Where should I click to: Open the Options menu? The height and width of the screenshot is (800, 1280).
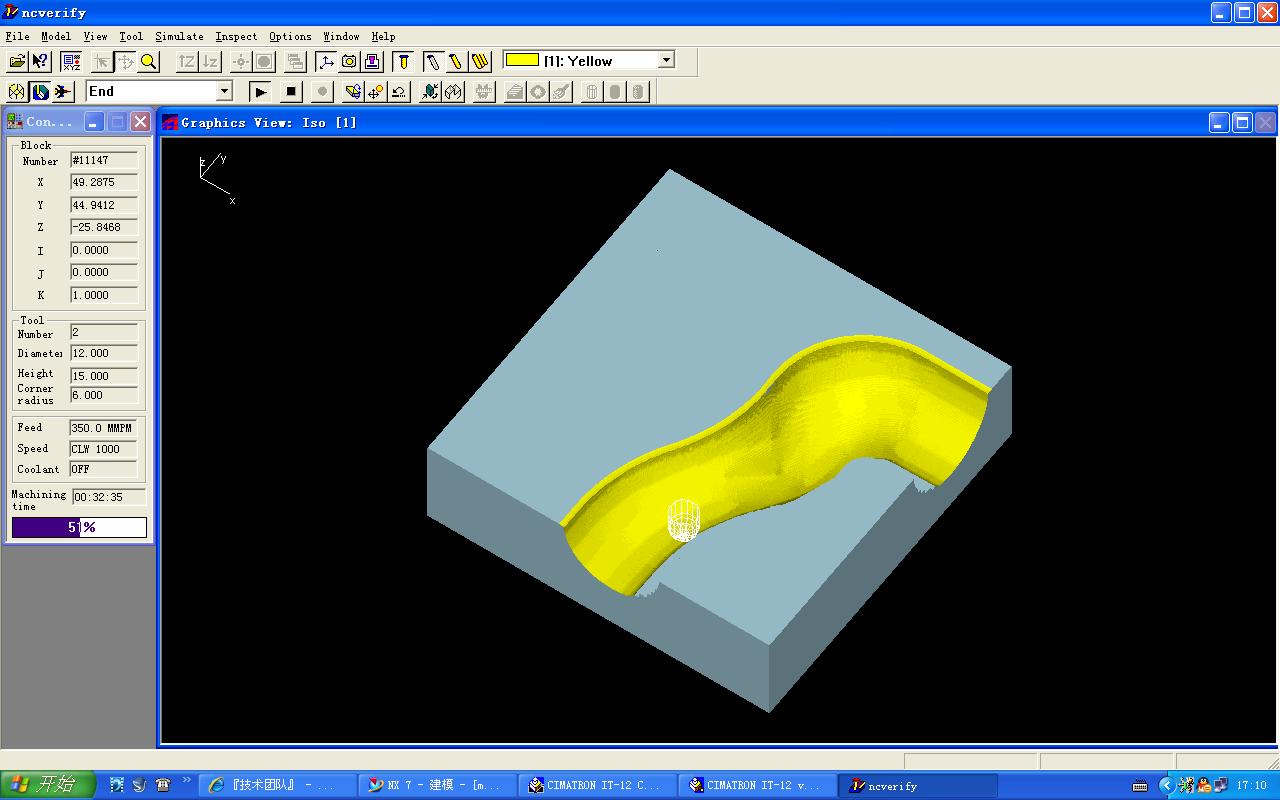coord(290,36)
